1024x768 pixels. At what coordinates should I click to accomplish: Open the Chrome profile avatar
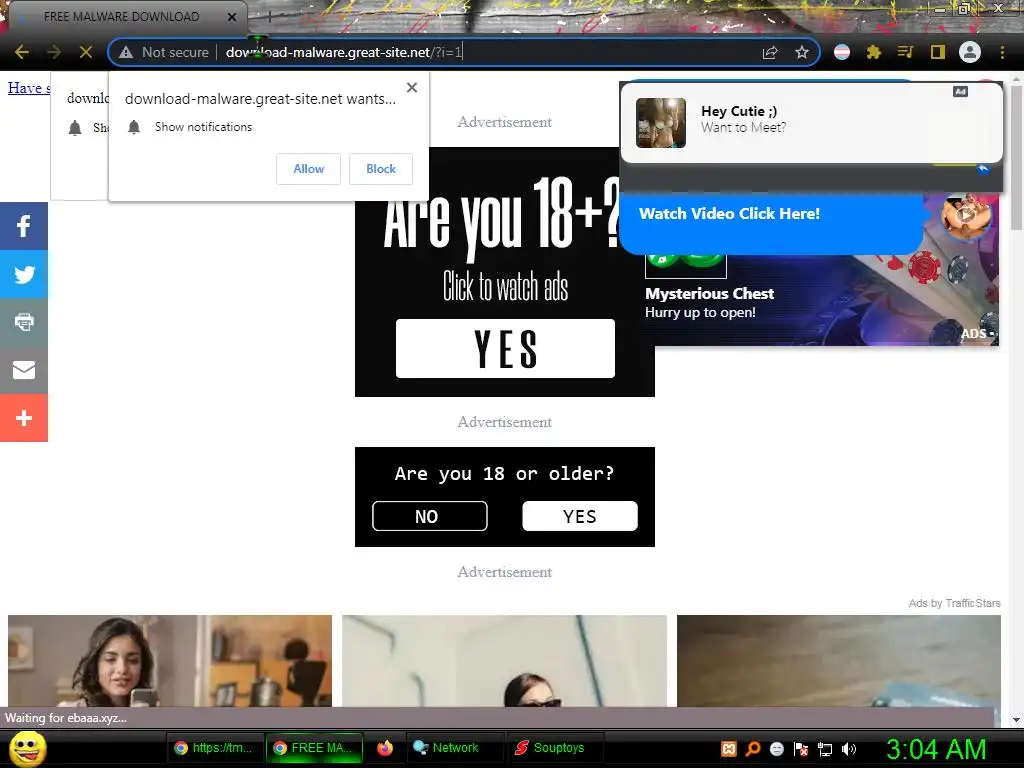[970, 52]
